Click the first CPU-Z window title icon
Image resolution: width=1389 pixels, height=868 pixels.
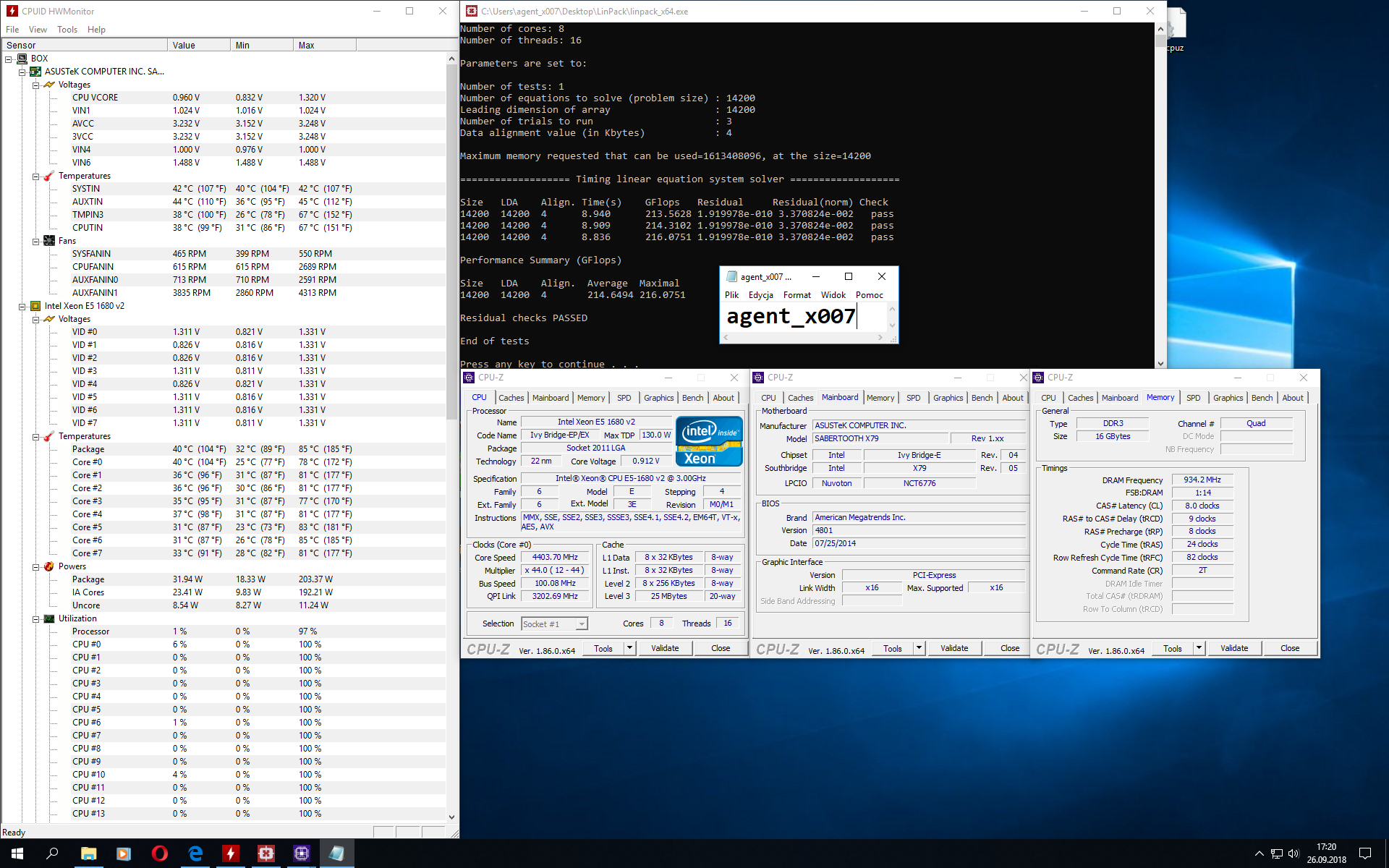click(469, 378)
